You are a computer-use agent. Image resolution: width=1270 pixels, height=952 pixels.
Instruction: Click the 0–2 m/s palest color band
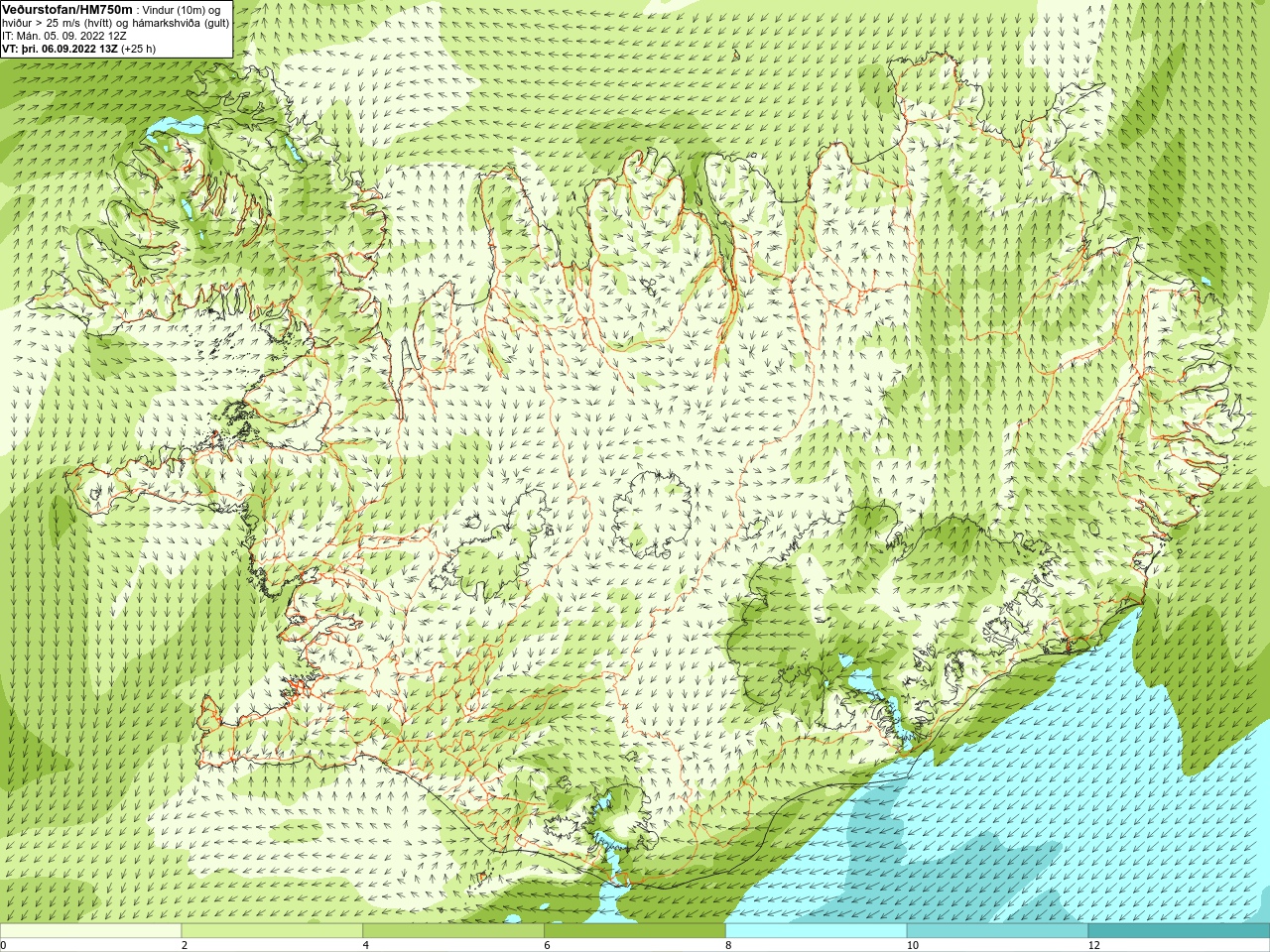tap(90, 931)
